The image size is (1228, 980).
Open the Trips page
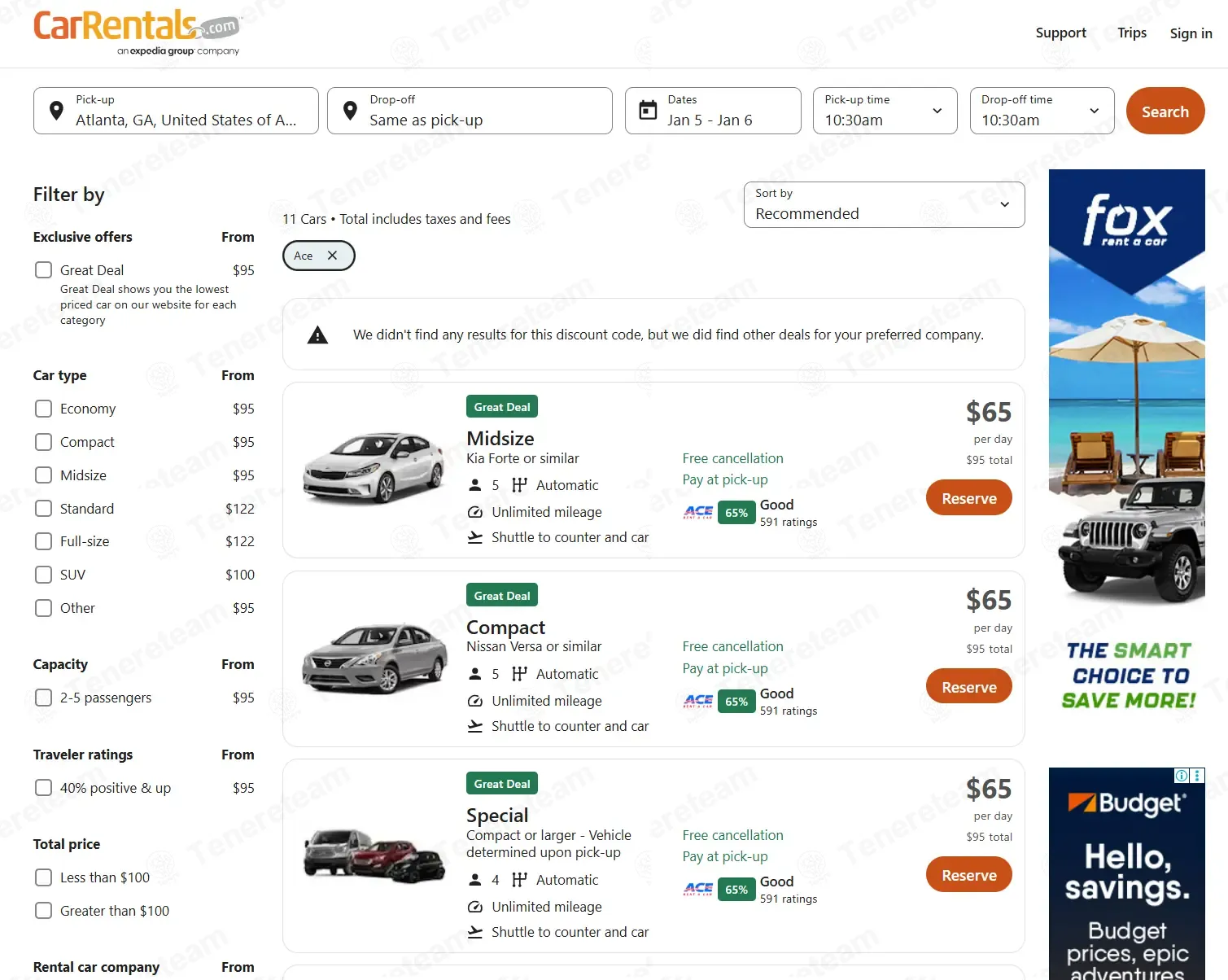(x=1132, y=33)
